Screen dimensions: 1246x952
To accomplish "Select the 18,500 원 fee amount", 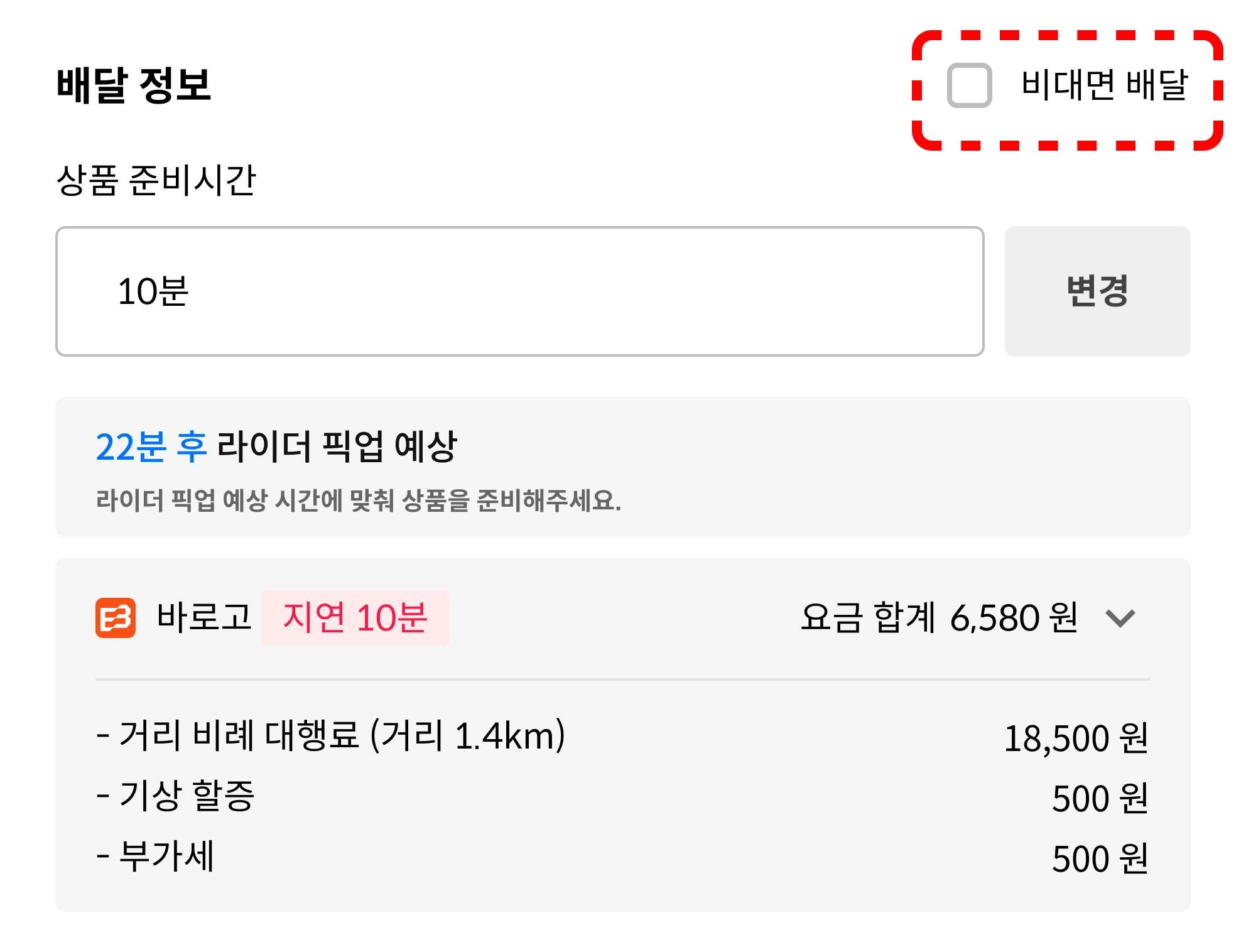I will 1076,738.
